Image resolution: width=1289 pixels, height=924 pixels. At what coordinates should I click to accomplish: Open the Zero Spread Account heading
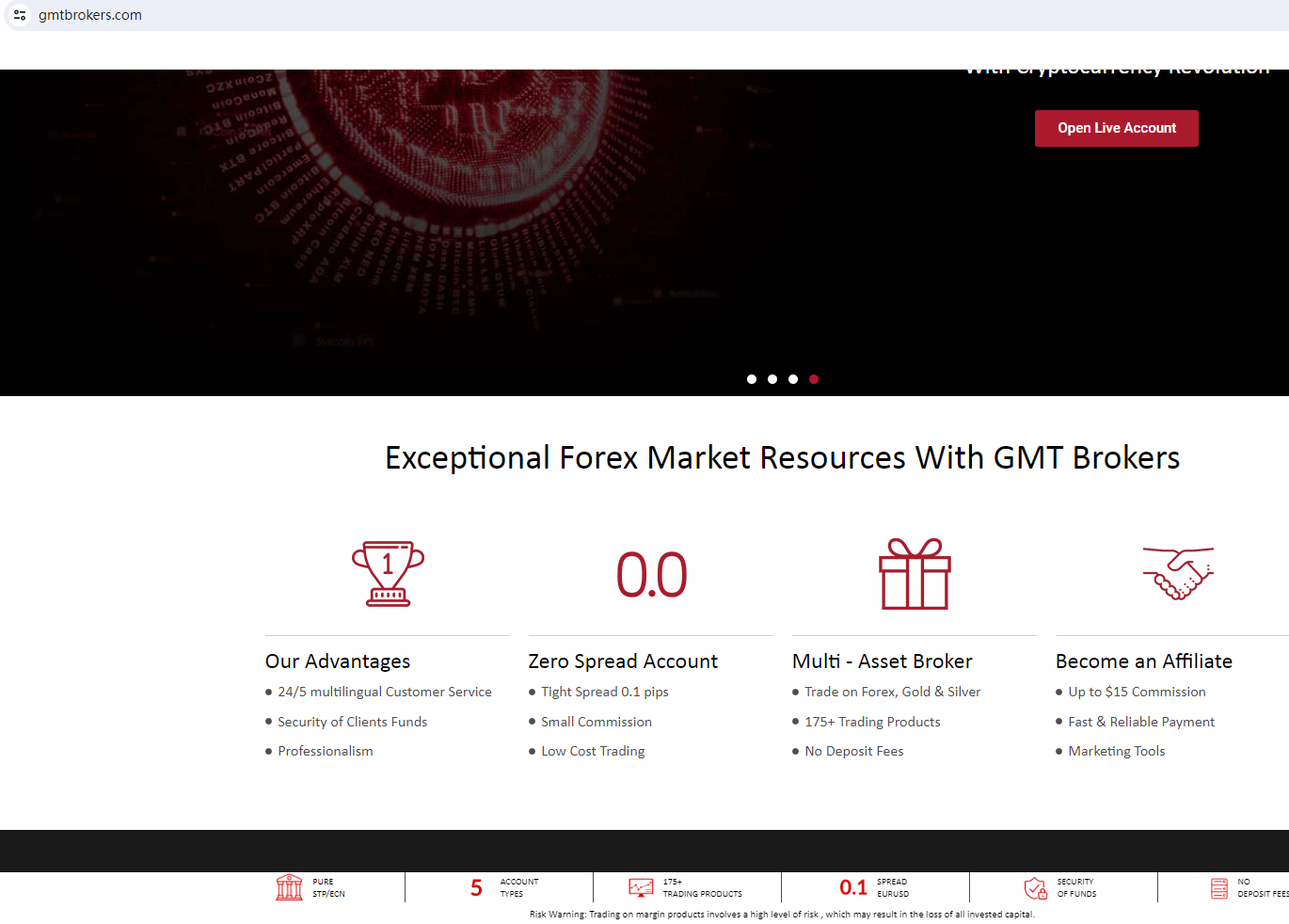coord(623,661)
